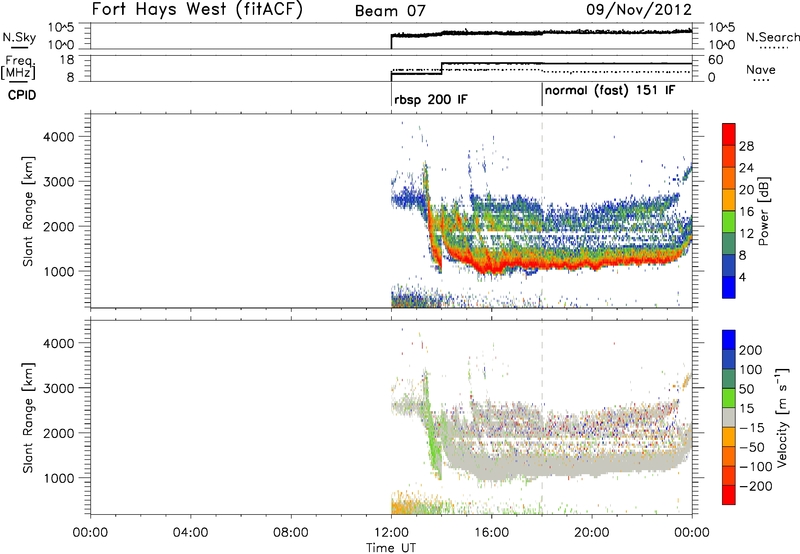Click the "4000" tick in the power panel
800x554 pixels.
tap(58, 137)
